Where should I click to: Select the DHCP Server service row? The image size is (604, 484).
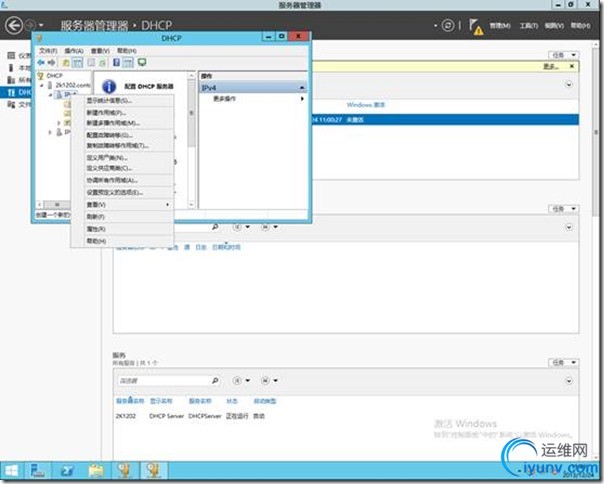click(x=346, y=416)
